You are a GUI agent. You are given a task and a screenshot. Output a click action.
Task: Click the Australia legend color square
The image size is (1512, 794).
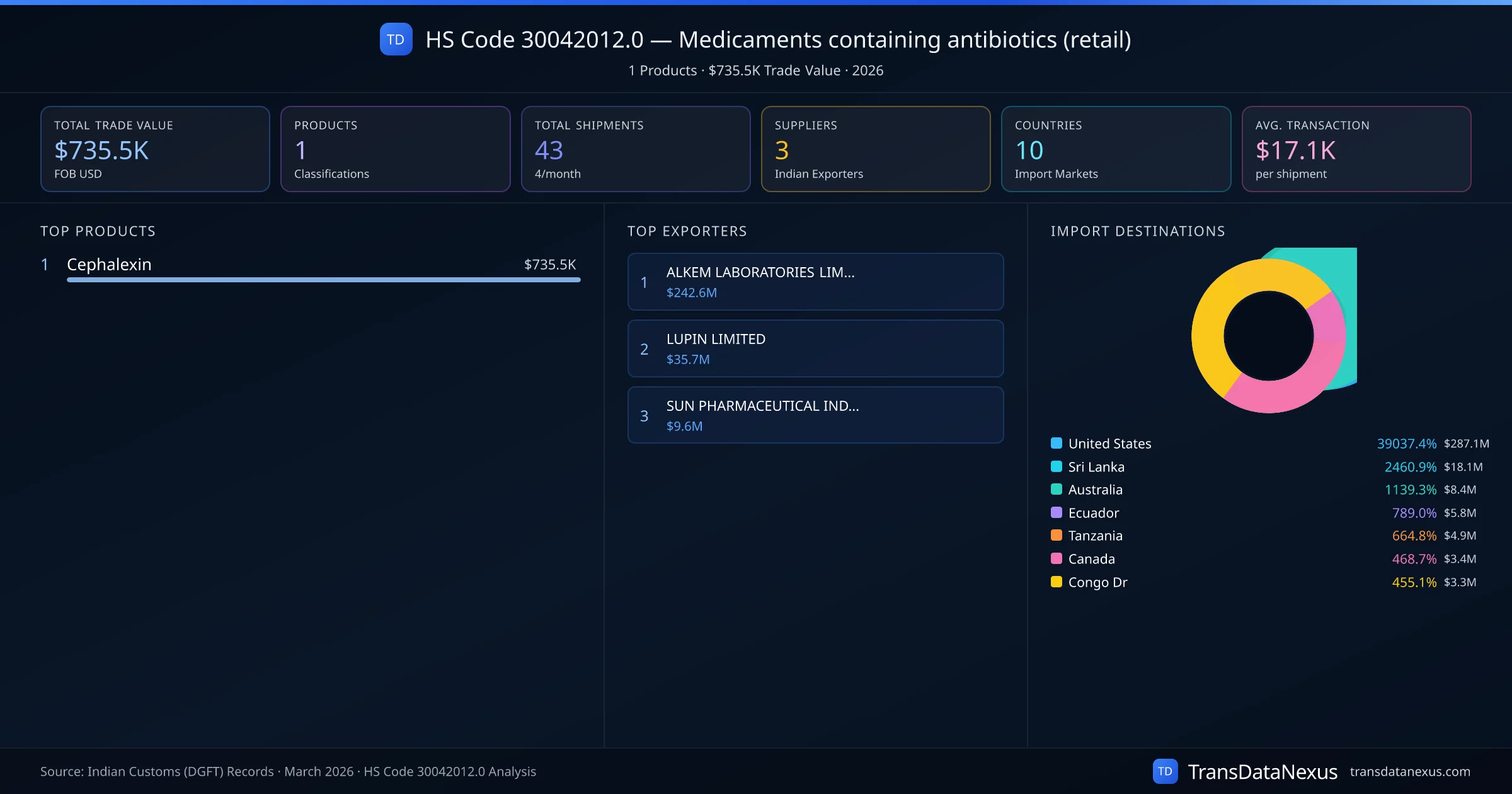[1057, 489]
